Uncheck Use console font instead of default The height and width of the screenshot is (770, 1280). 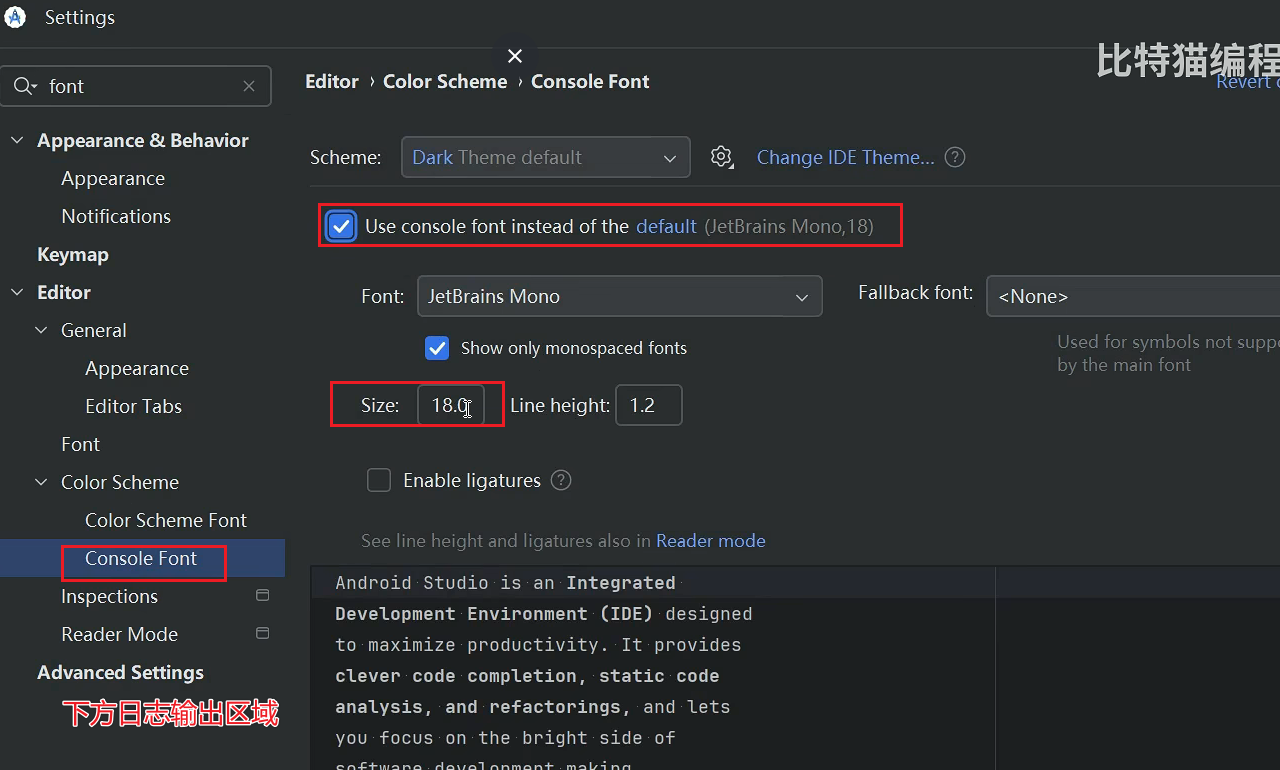pyautogui.click(x=341, y=226)
